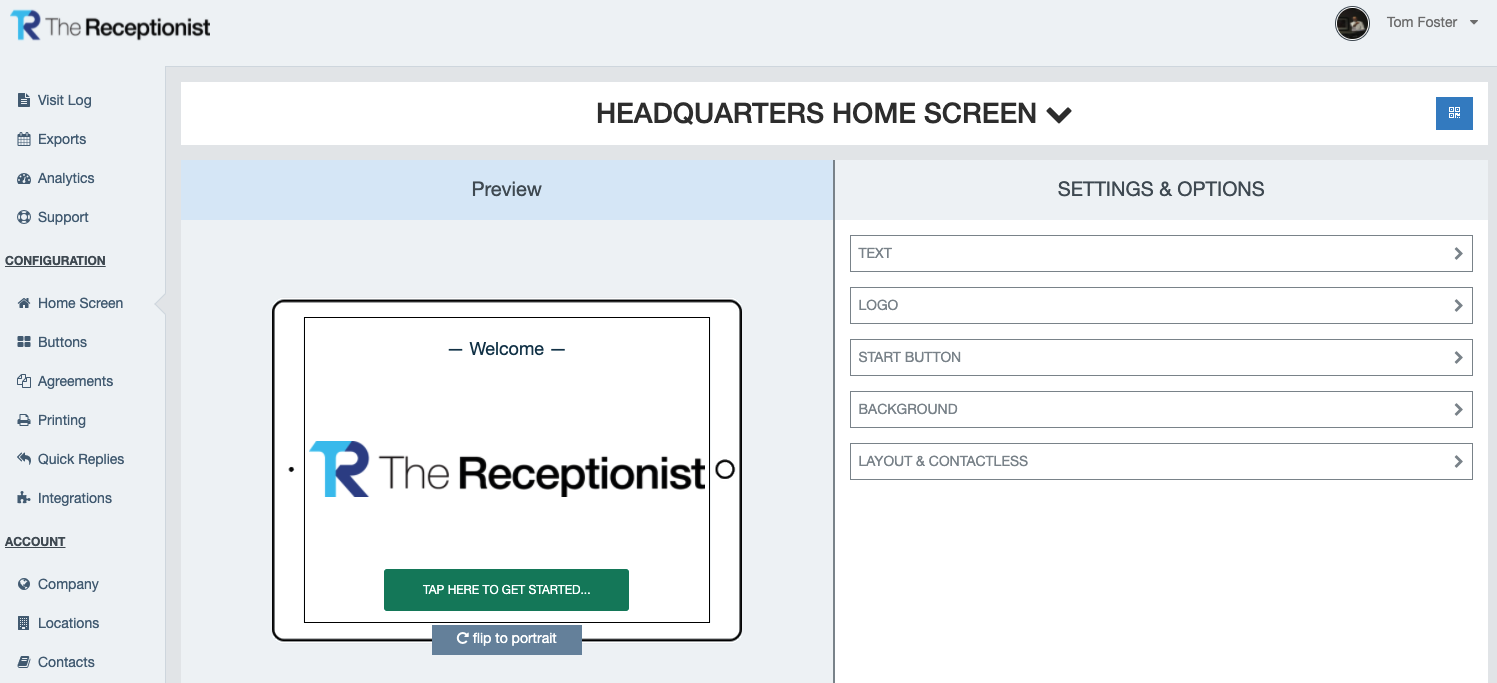Click flip to portrait below the tablet preview
The height and width of the screenshot is (683, 1497).
click(506, 639)
